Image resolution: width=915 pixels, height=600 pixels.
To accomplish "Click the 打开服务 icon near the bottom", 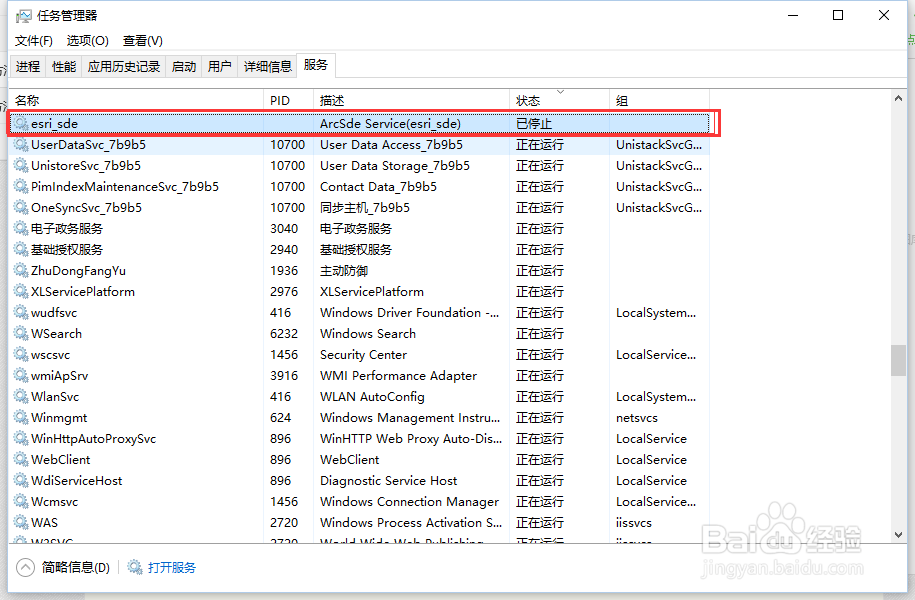I will coord(135,566).
